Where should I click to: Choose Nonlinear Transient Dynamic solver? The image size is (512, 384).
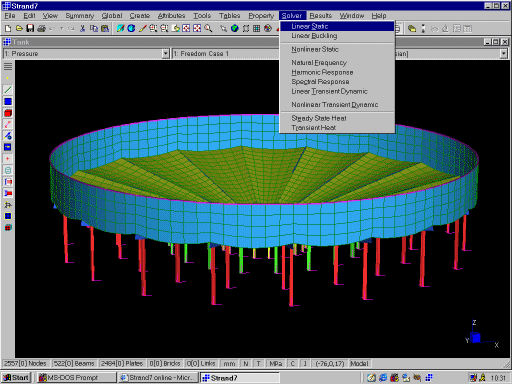click(x=337, y=105)
